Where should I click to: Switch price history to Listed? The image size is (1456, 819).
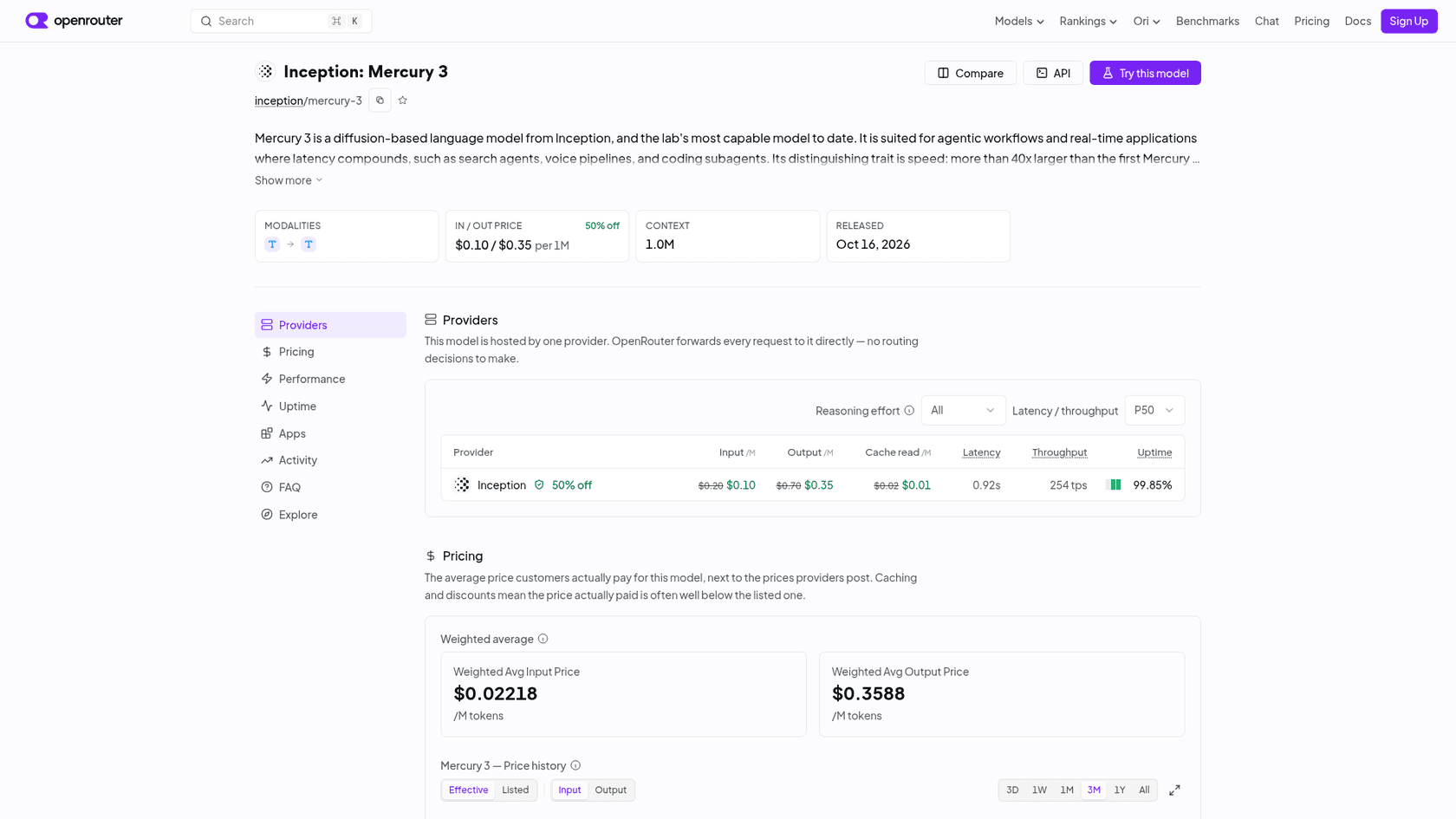(x=516, y=790)
